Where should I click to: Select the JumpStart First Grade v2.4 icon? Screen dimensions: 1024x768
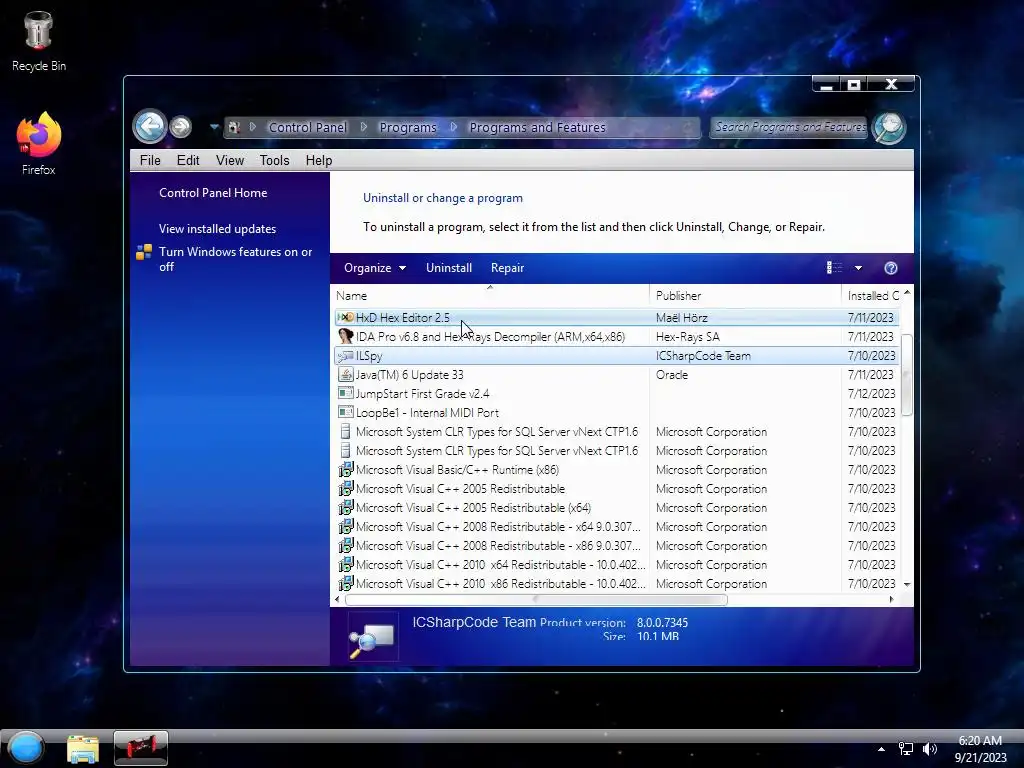[345, 394]
